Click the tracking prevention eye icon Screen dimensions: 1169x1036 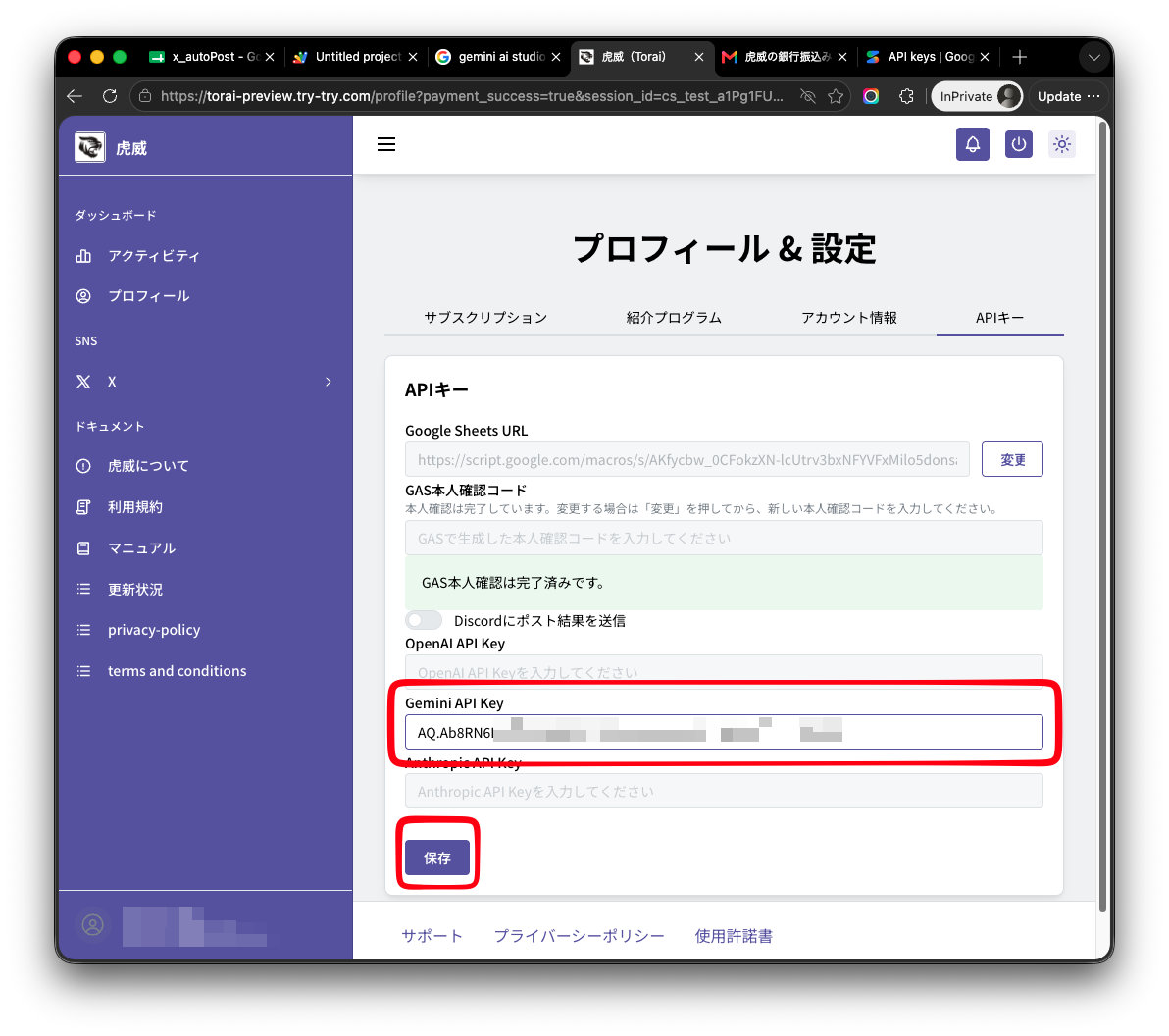coord(807,96)
